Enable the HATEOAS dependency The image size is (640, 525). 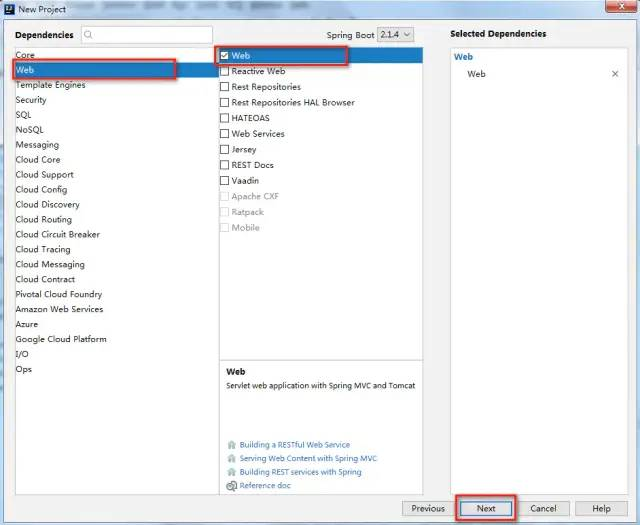pos(224,118)
